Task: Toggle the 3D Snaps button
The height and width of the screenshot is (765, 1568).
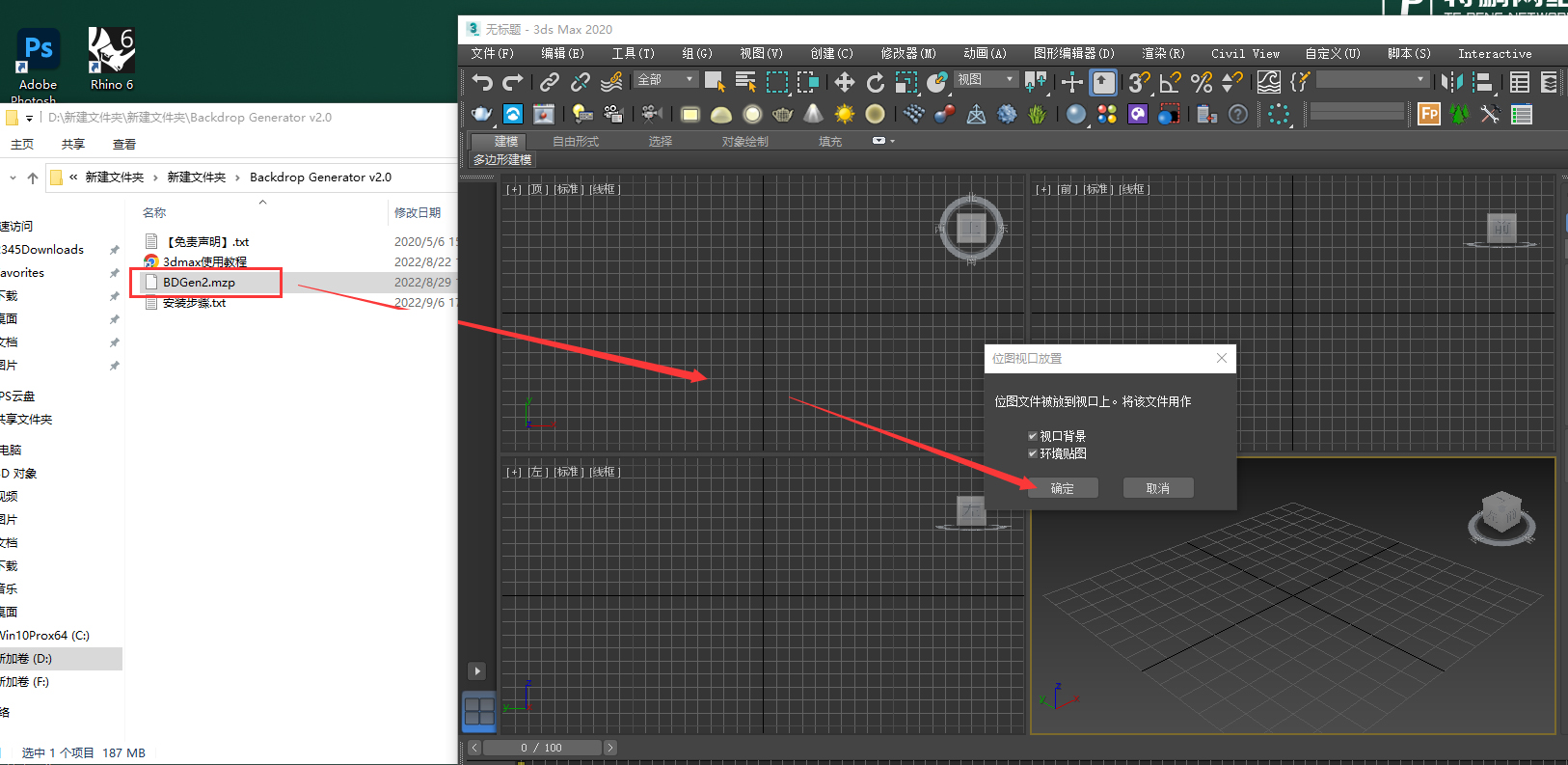Action: click(x=1139, y=83)
